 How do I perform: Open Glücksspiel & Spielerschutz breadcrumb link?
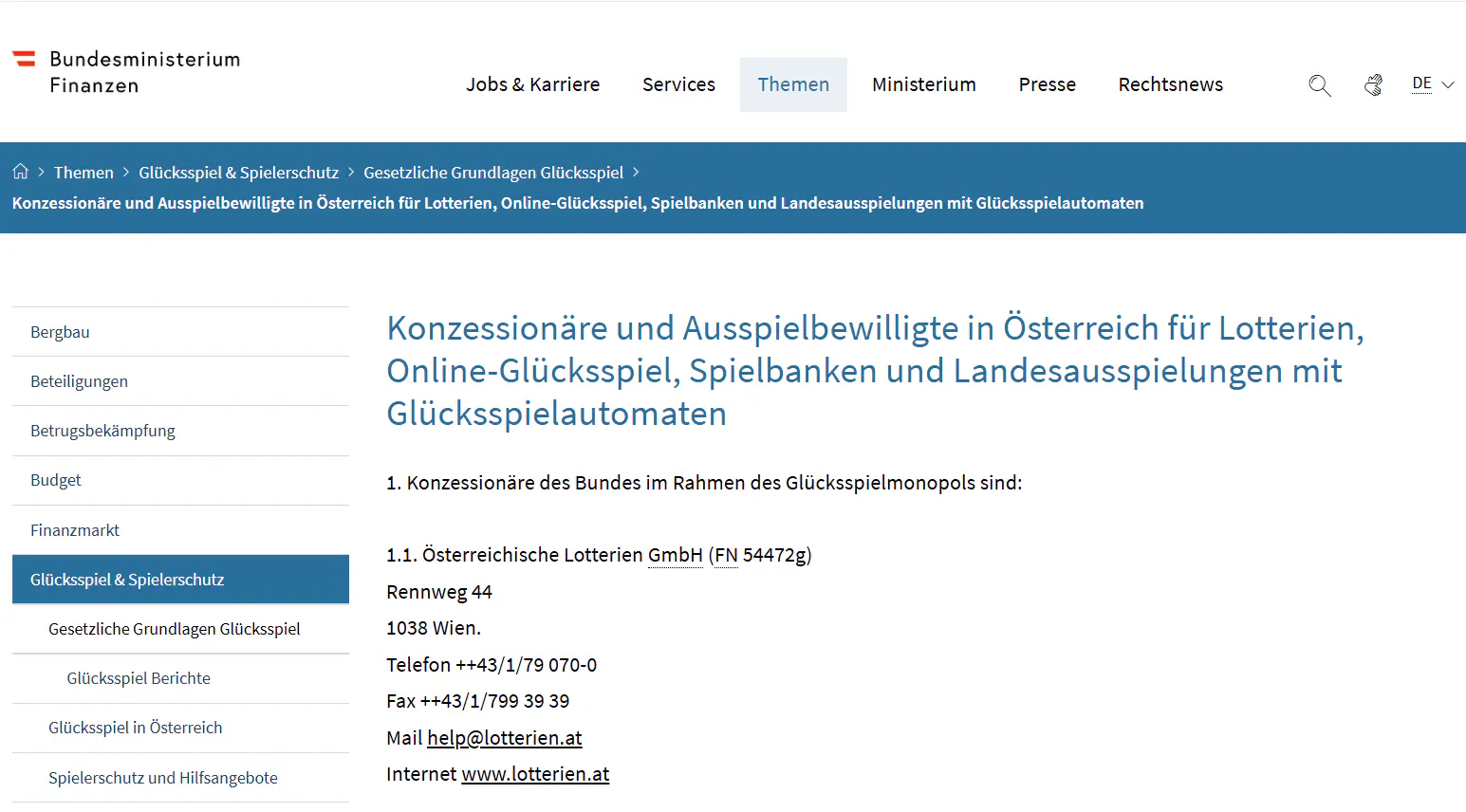(238, 173)
